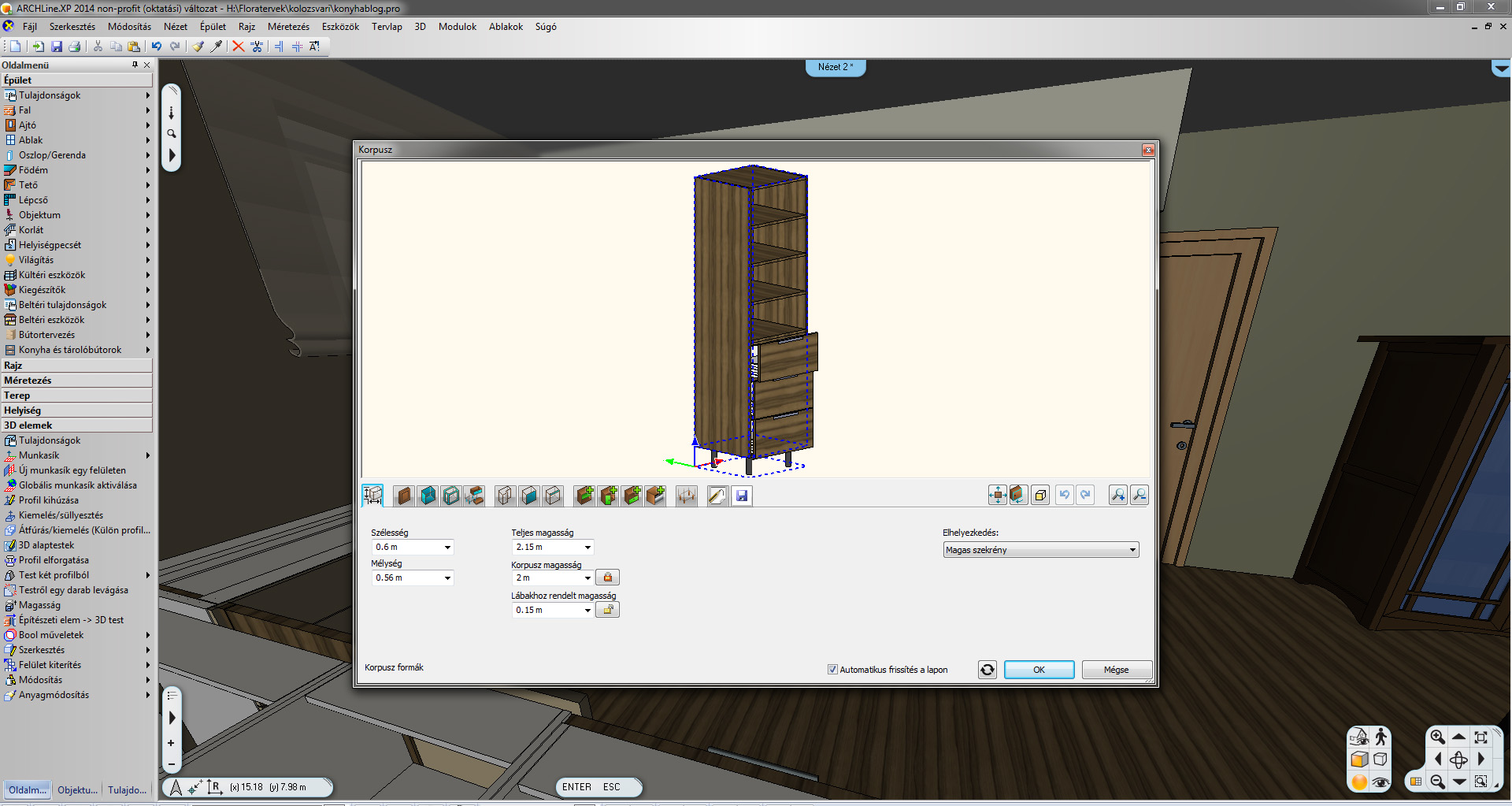Switch to the Objektu... bottom tab
Image resolution: width=1512 pixels, height=806 pixels.
click(78, 789)
